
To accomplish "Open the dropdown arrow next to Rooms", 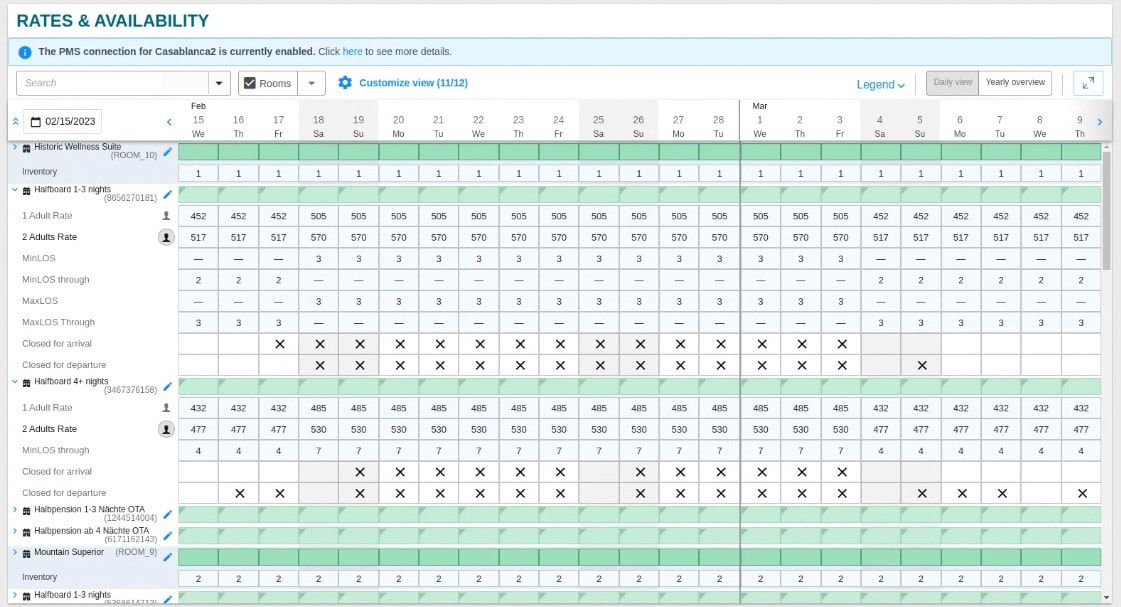I will point(311,83).
